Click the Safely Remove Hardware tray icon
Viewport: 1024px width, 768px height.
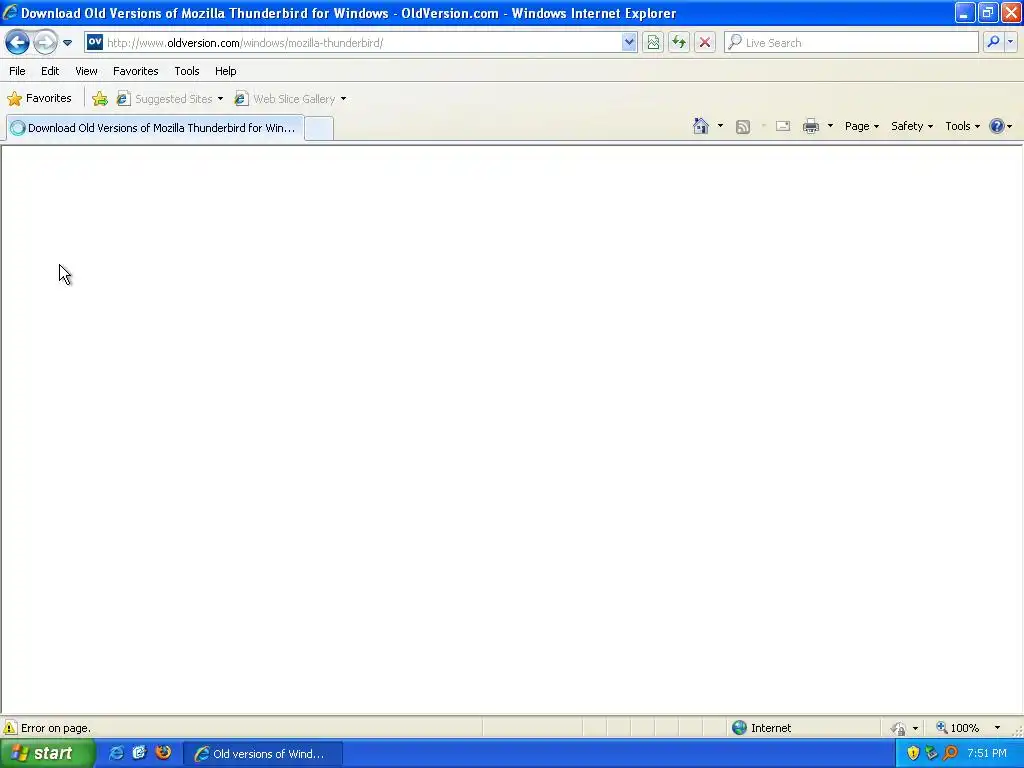pos(931,754)
